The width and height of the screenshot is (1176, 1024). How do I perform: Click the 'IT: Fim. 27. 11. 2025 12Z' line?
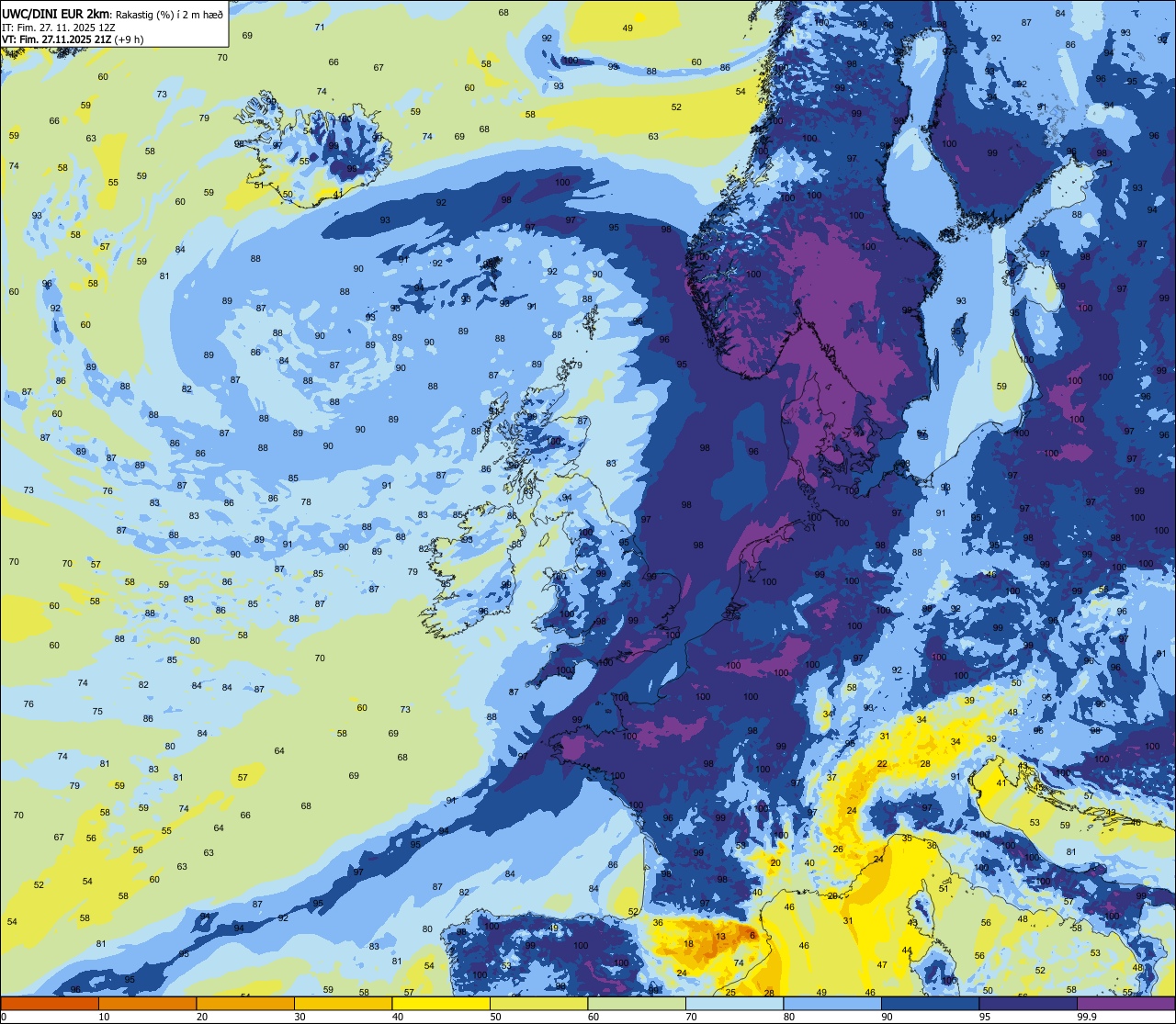click(59, 28)
